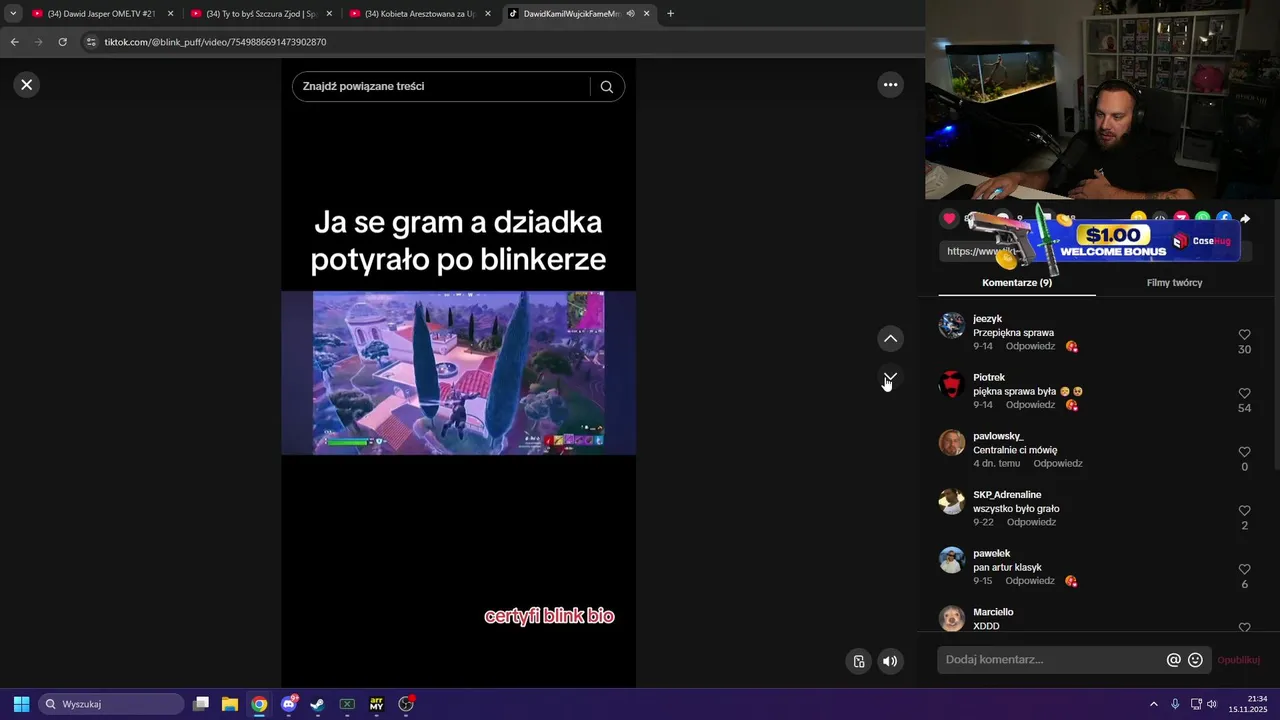Open the tab search dropdown arrow
The image size is (1280, 720).
coord(13,14)
